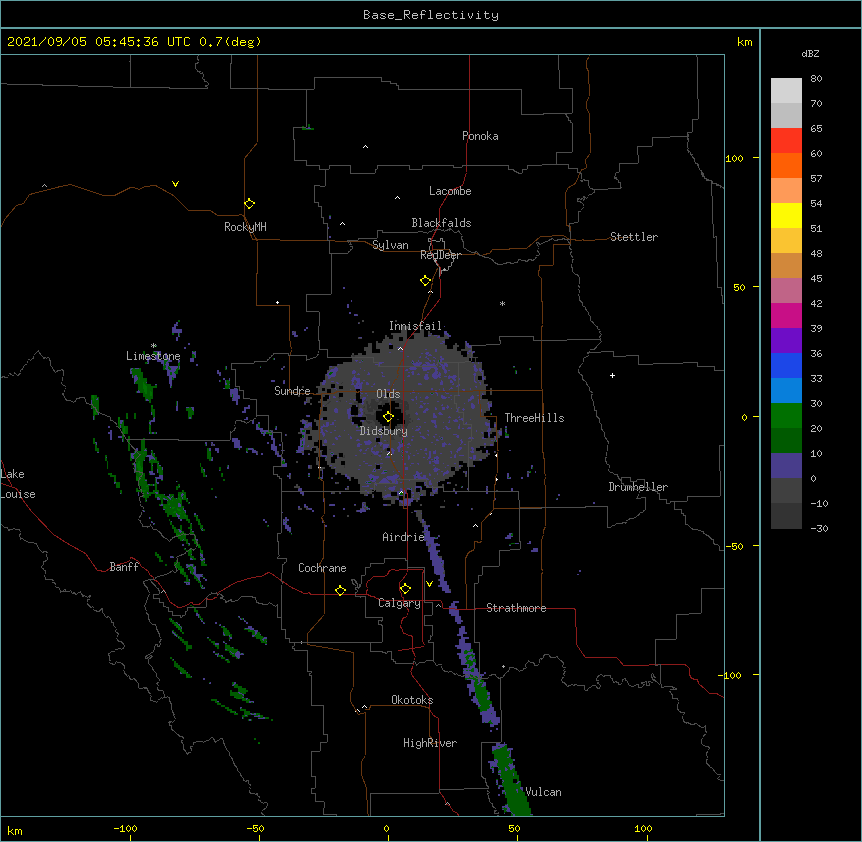This screenshot has width=862, height=842.
Task: Click the Airdrie city label
Action: click(x=403, y=537)
